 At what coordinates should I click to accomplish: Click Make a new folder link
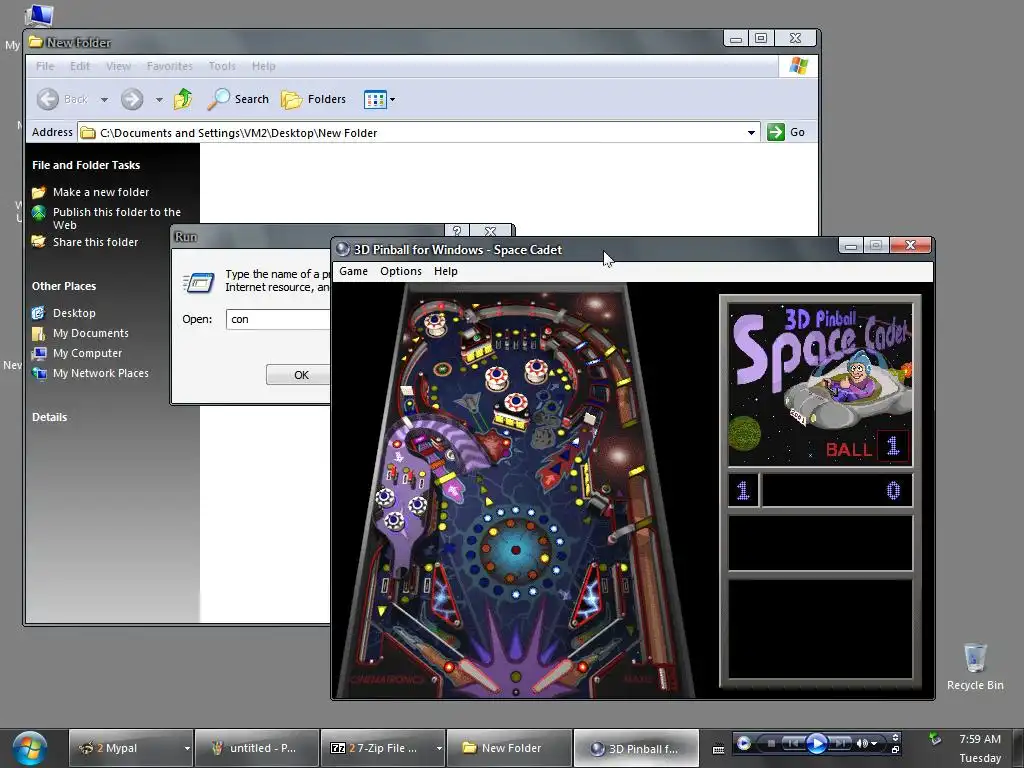point(101,192)
